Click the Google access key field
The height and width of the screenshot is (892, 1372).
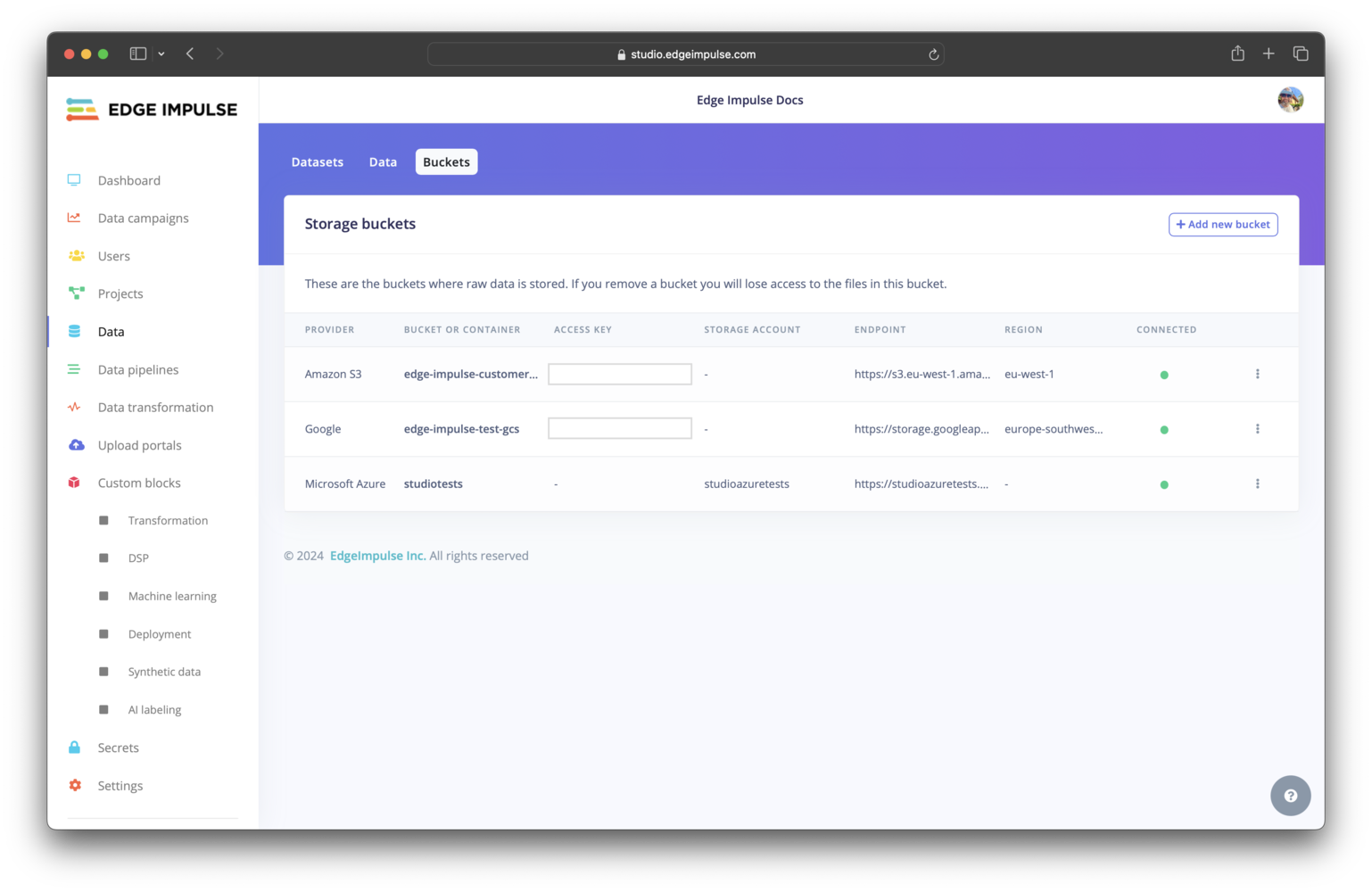click(620, 428)
